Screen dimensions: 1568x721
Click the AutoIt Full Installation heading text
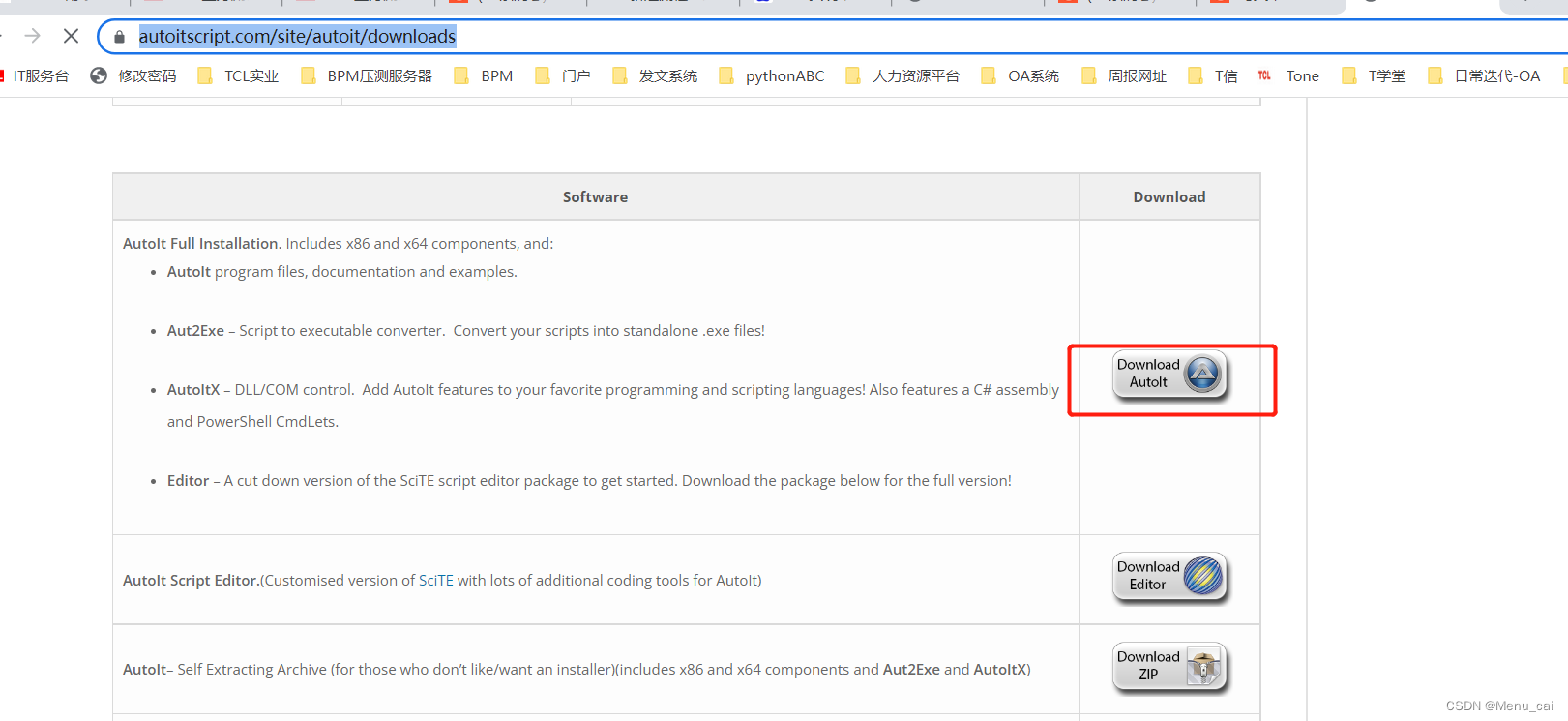click(x=200, y=244)
